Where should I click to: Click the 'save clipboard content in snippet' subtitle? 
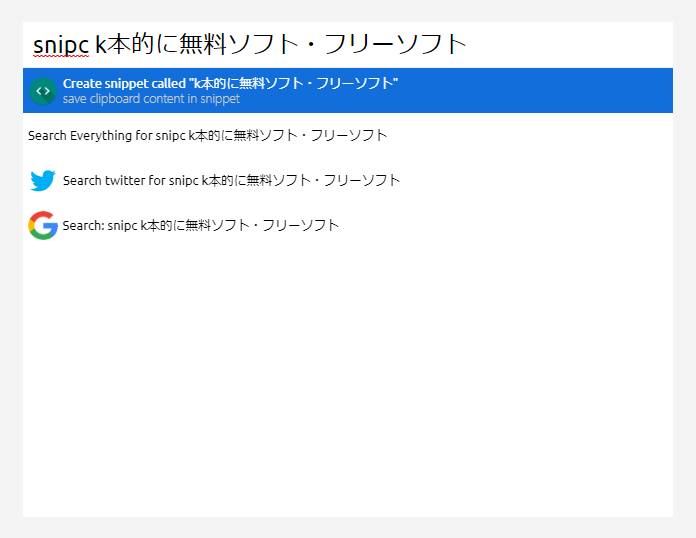(151, 99)
